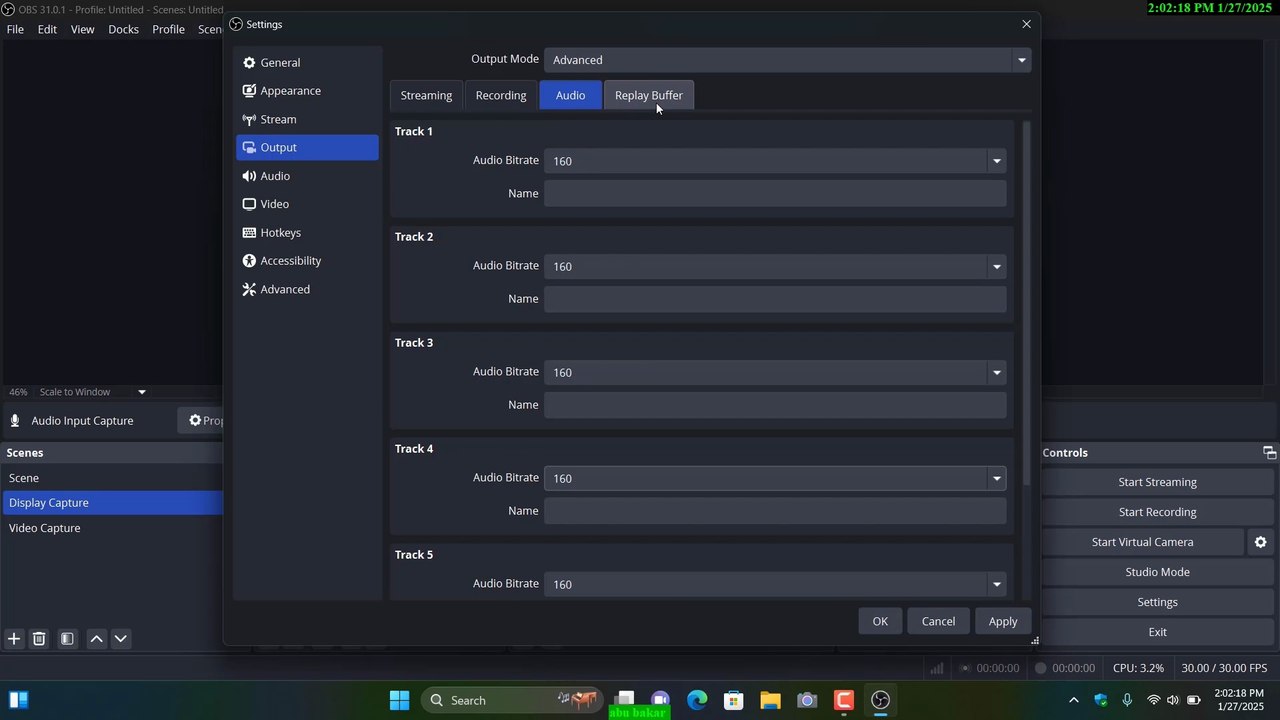Image resolution: width=1280 pixels, height=720 pixels.
Task: Switch to the Replay Buffer tab
Action: [649, 95]
